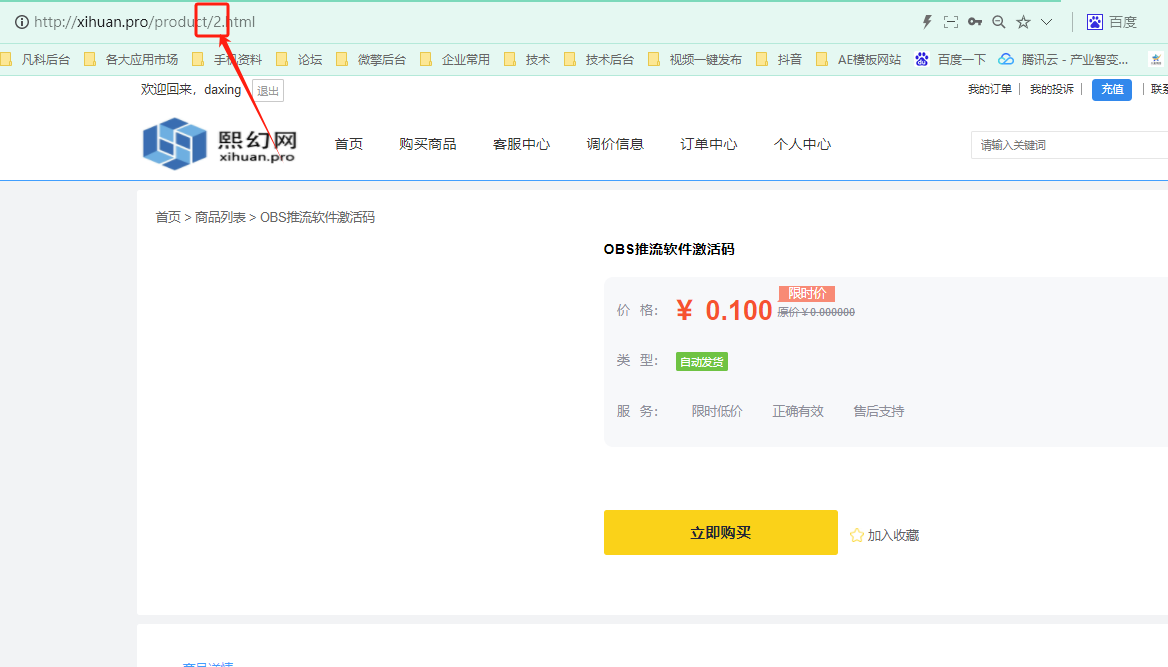Click the yellow 立即购买 button
Viewport: 1168px width, 667px height.
coord(720,532)
